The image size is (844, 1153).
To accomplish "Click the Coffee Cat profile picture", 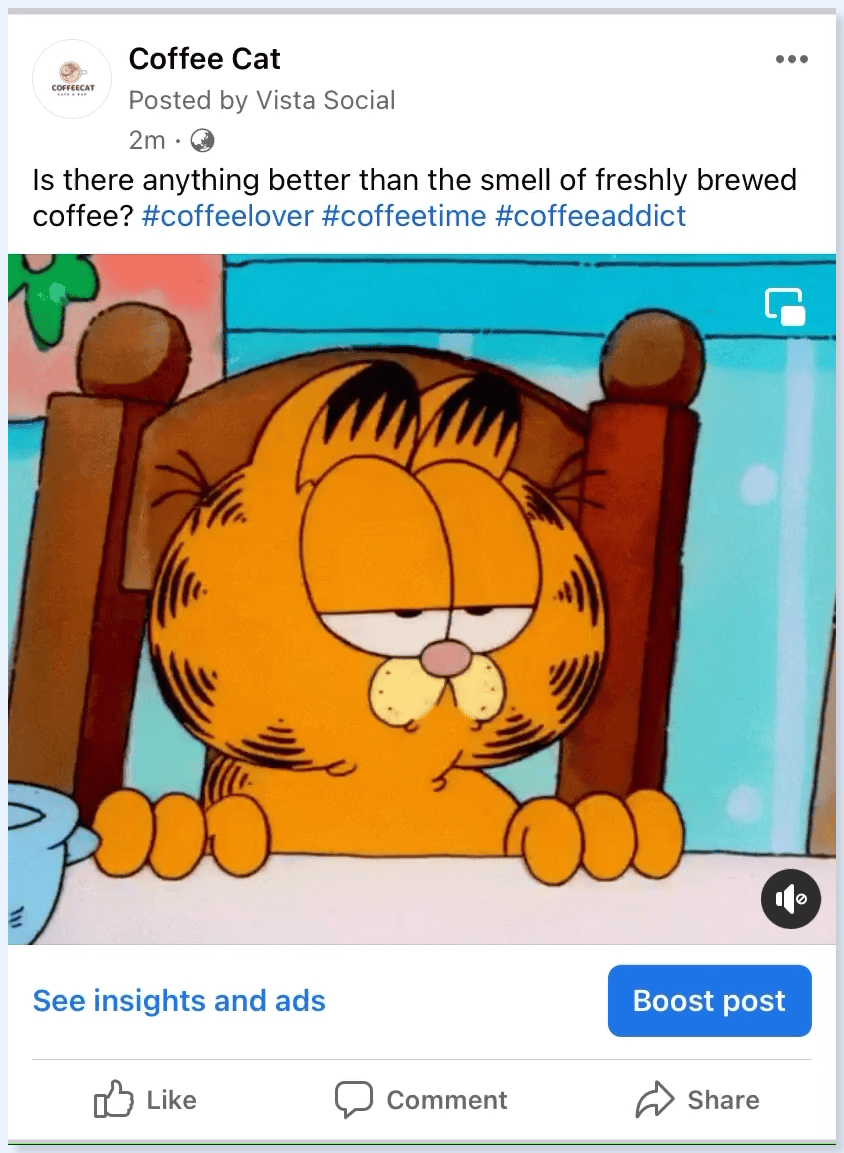I will tap(72, 79).
